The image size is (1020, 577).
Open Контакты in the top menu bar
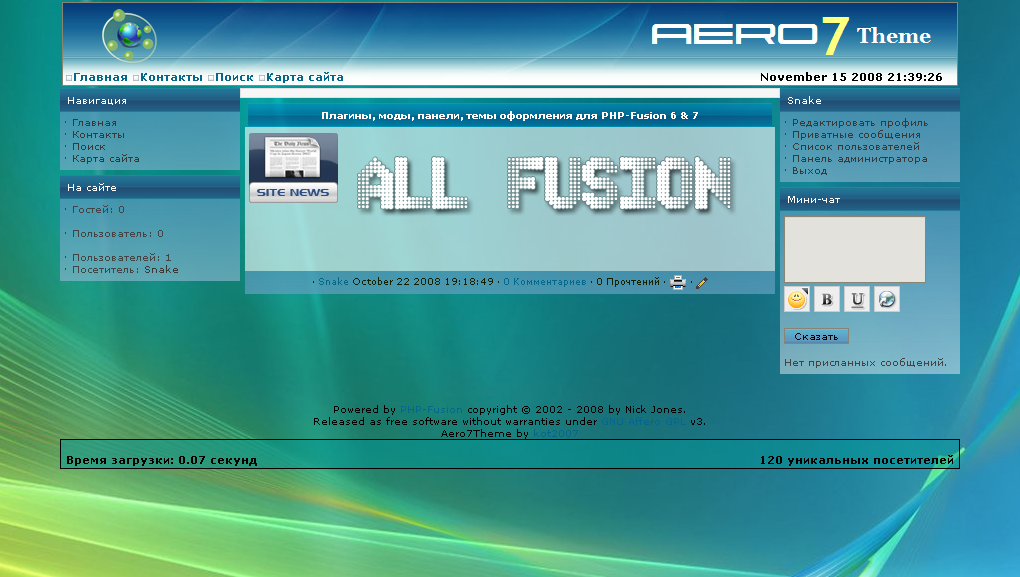pos(171,77)
